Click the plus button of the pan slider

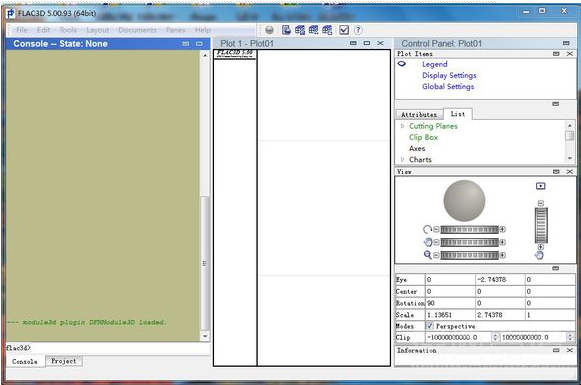pyautogui.click(x=502, y=242)
